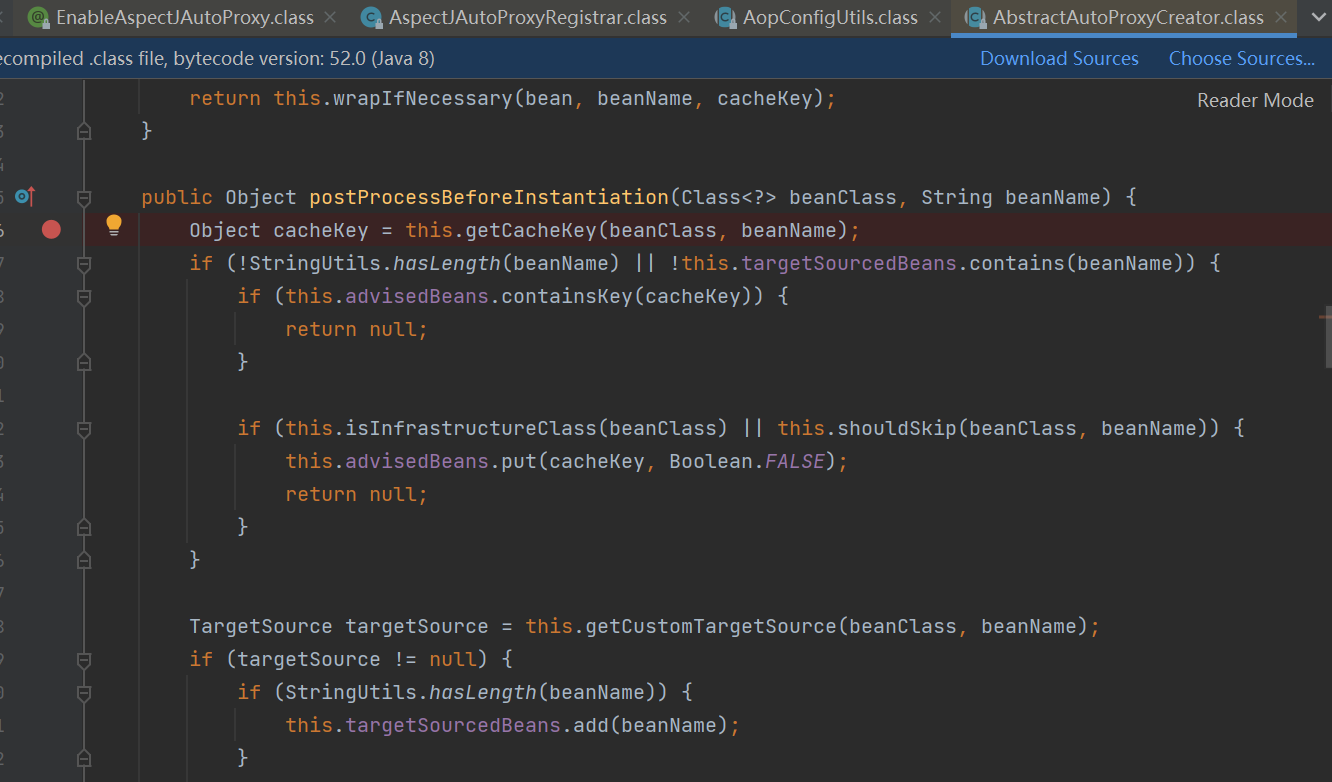Image resolution: width=1332 pixels, height=782 pixels.
Task: Click the fold-end marker below the wrapIfNecessary return
Action: [x=84, y=130]
